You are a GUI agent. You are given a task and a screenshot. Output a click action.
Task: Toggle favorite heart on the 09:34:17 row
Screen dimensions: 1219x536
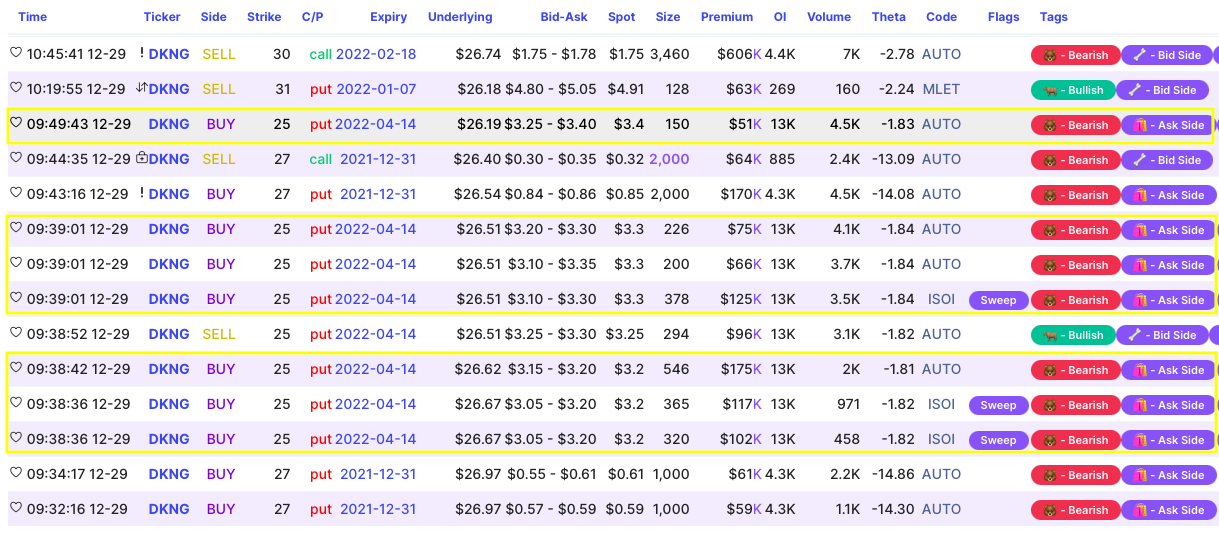15,472
